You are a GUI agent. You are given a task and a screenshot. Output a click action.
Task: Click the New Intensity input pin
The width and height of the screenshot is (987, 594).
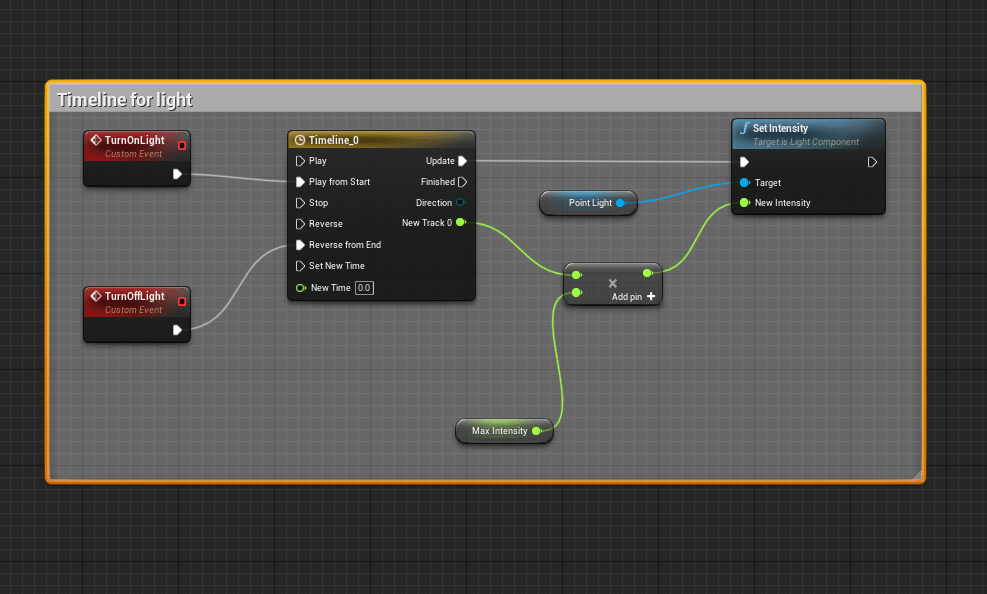click(744, 203)
